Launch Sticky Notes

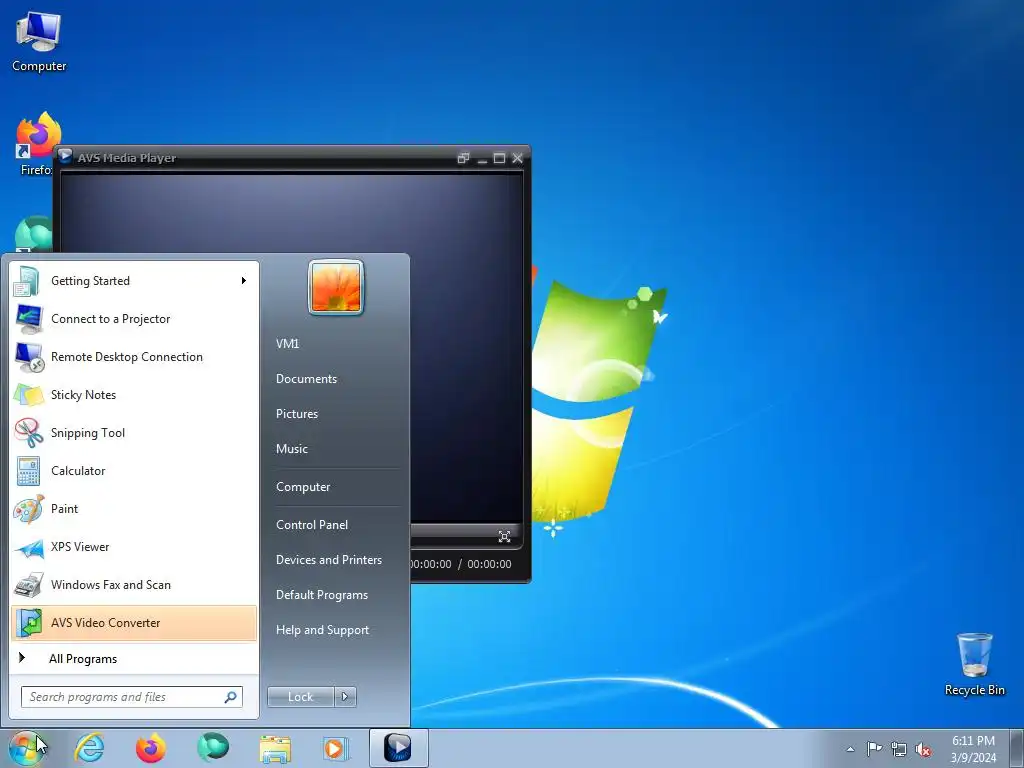(134, 394)
